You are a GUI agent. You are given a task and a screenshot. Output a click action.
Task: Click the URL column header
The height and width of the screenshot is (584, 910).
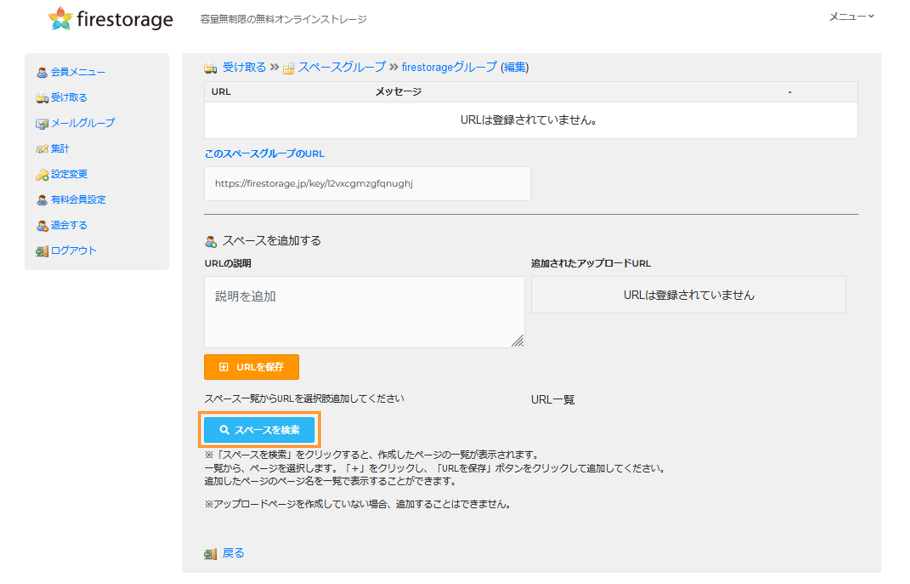click(x=221, y=92)
